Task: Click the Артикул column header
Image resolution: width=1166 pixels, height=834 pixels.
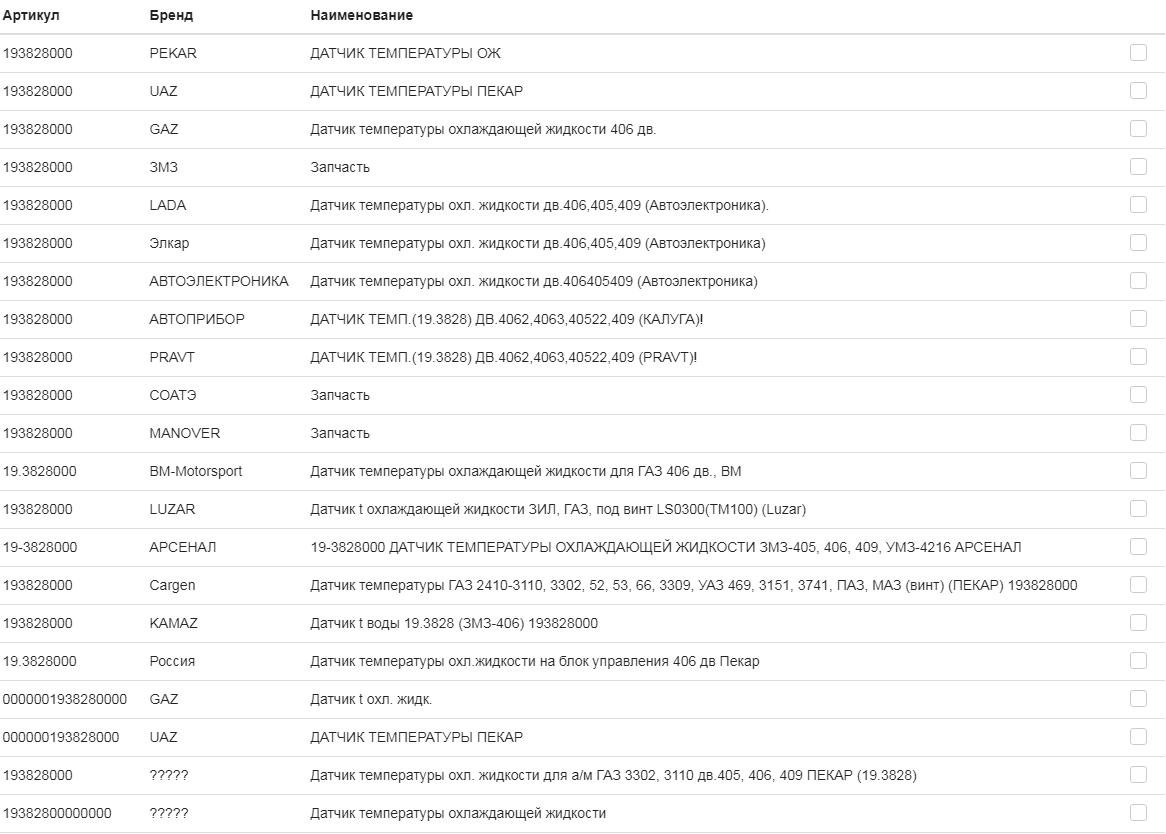Action: 31,15
